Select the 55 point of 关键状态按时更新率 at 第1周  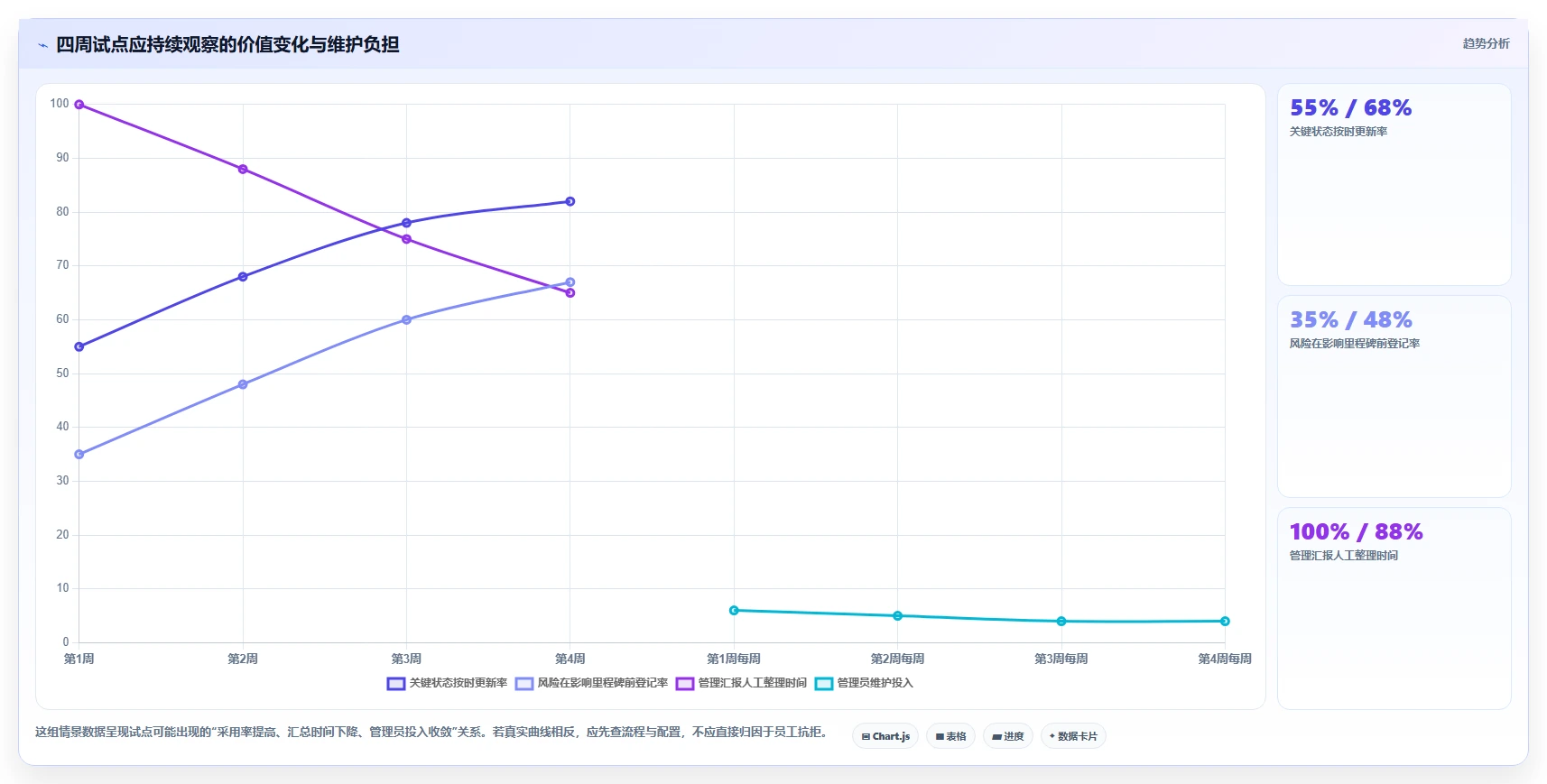[79, 346]
